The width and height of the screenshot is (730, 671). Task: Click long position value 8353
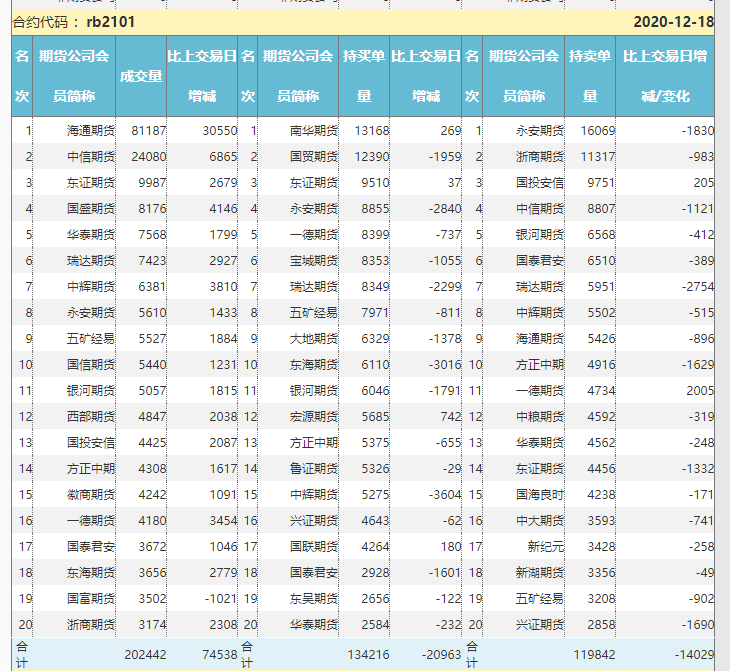(375, 261)
